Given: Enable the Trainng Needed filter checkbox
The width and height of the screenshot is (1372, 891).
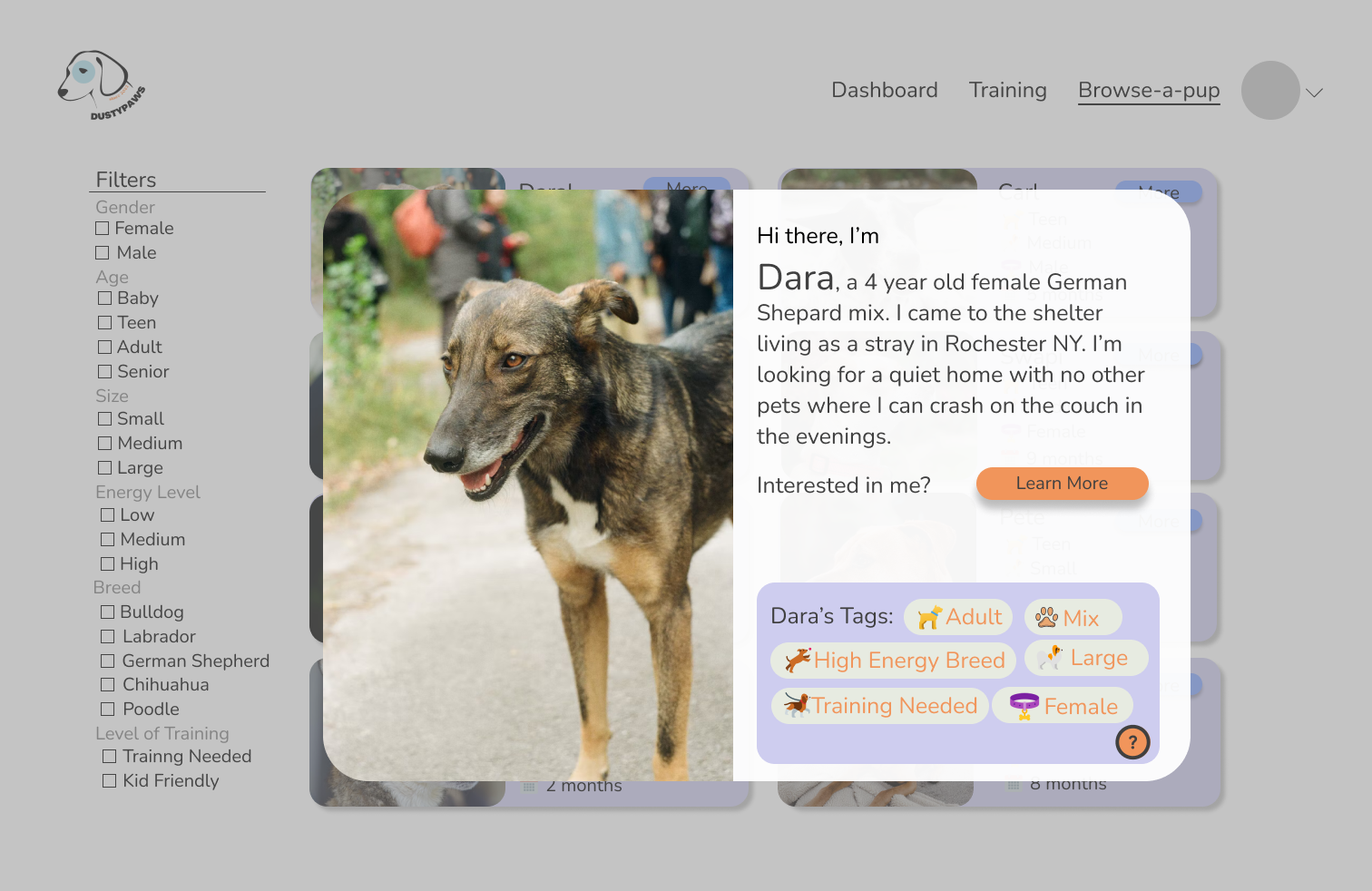Looking at the screenshot, I should pyautogui.click(x=110, y=757).
